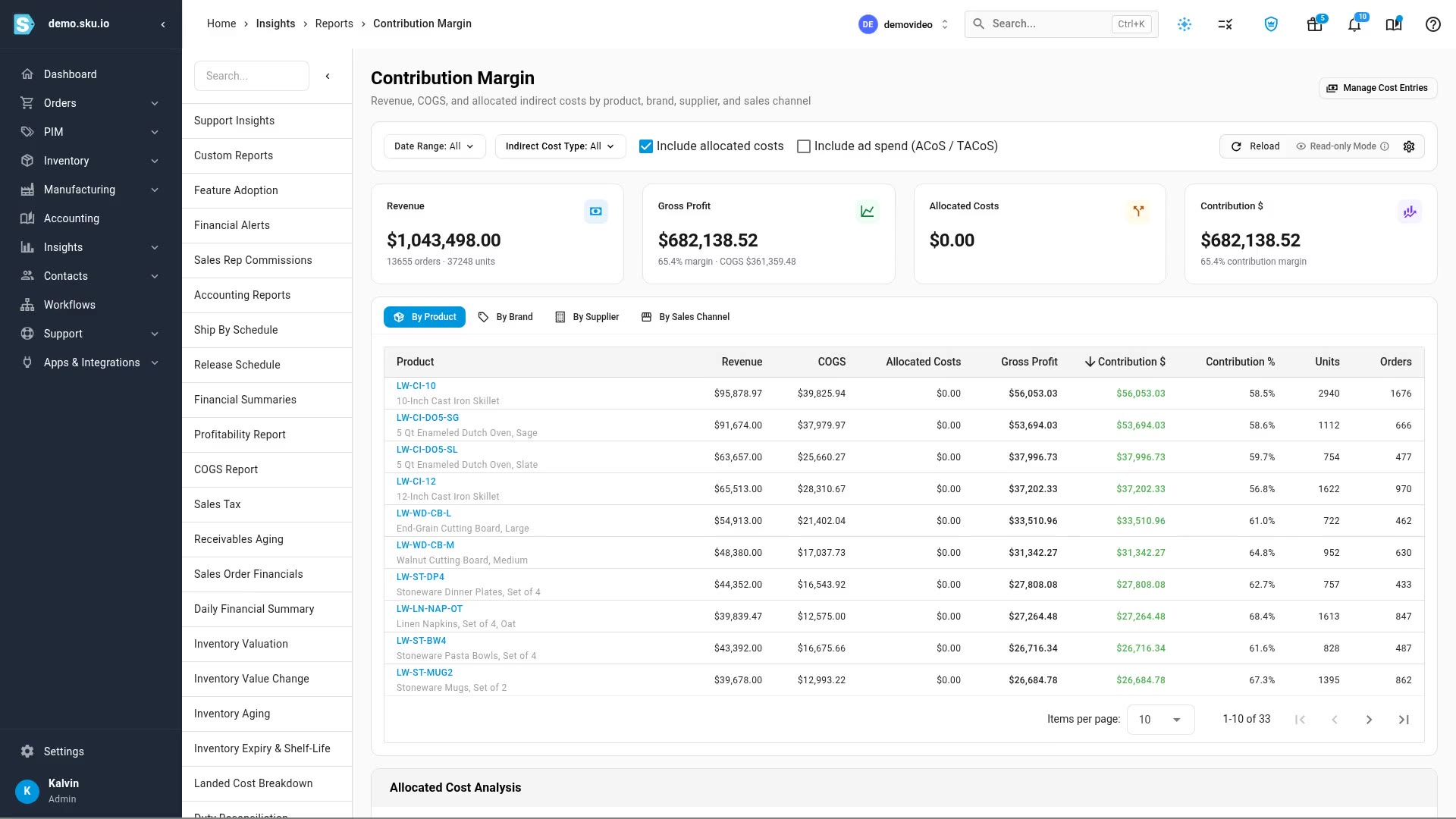Click the shield icon in top bar
Screen dimensions: 1456x819
(1271, 24)
